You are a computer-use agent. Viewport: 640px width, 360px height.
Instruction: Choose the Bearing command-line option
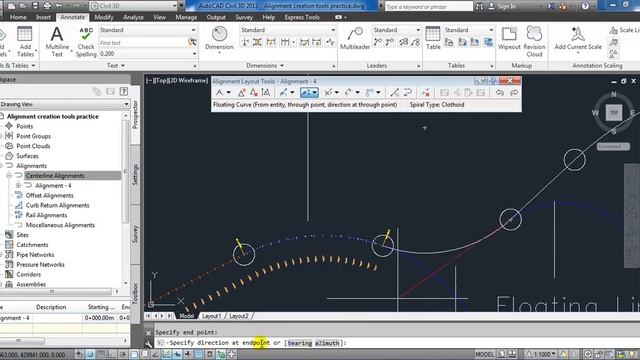300,343
